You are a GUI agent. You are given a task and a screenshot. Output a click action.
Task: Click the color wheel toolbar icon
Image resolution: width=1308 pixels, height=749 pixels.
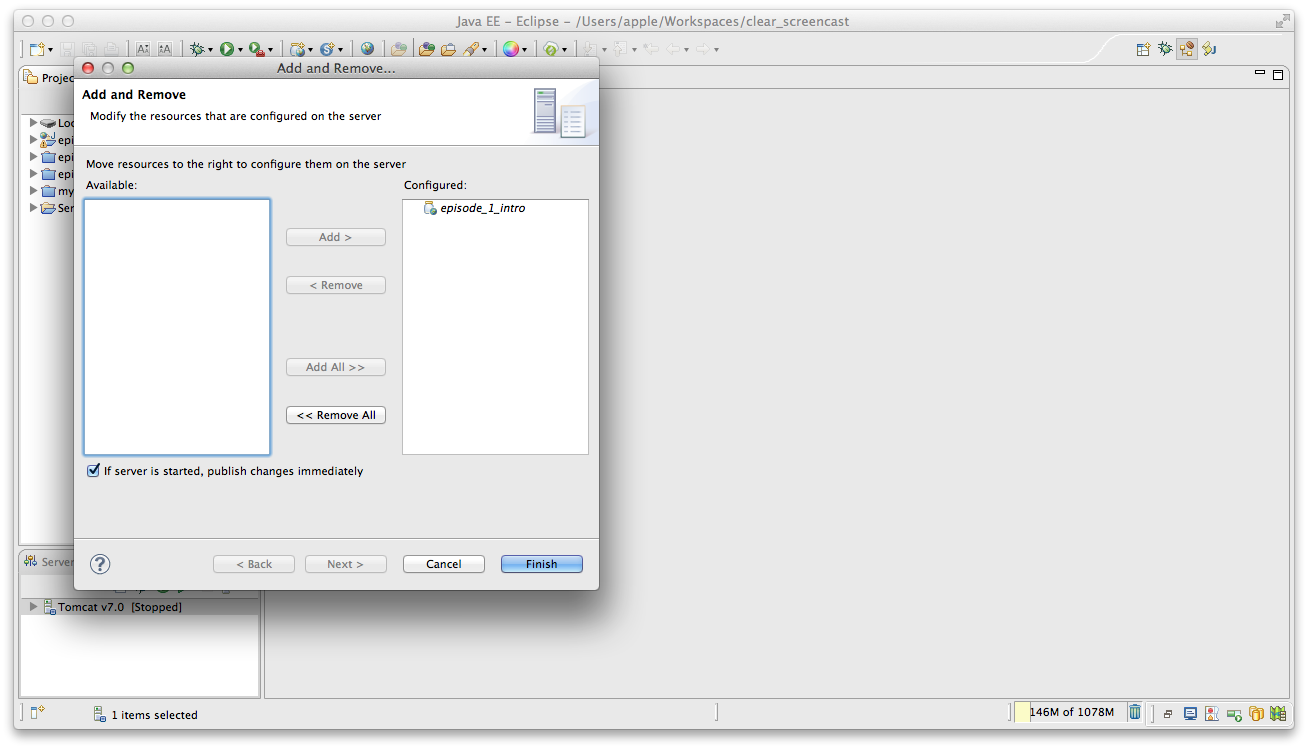tap(511, 48)
